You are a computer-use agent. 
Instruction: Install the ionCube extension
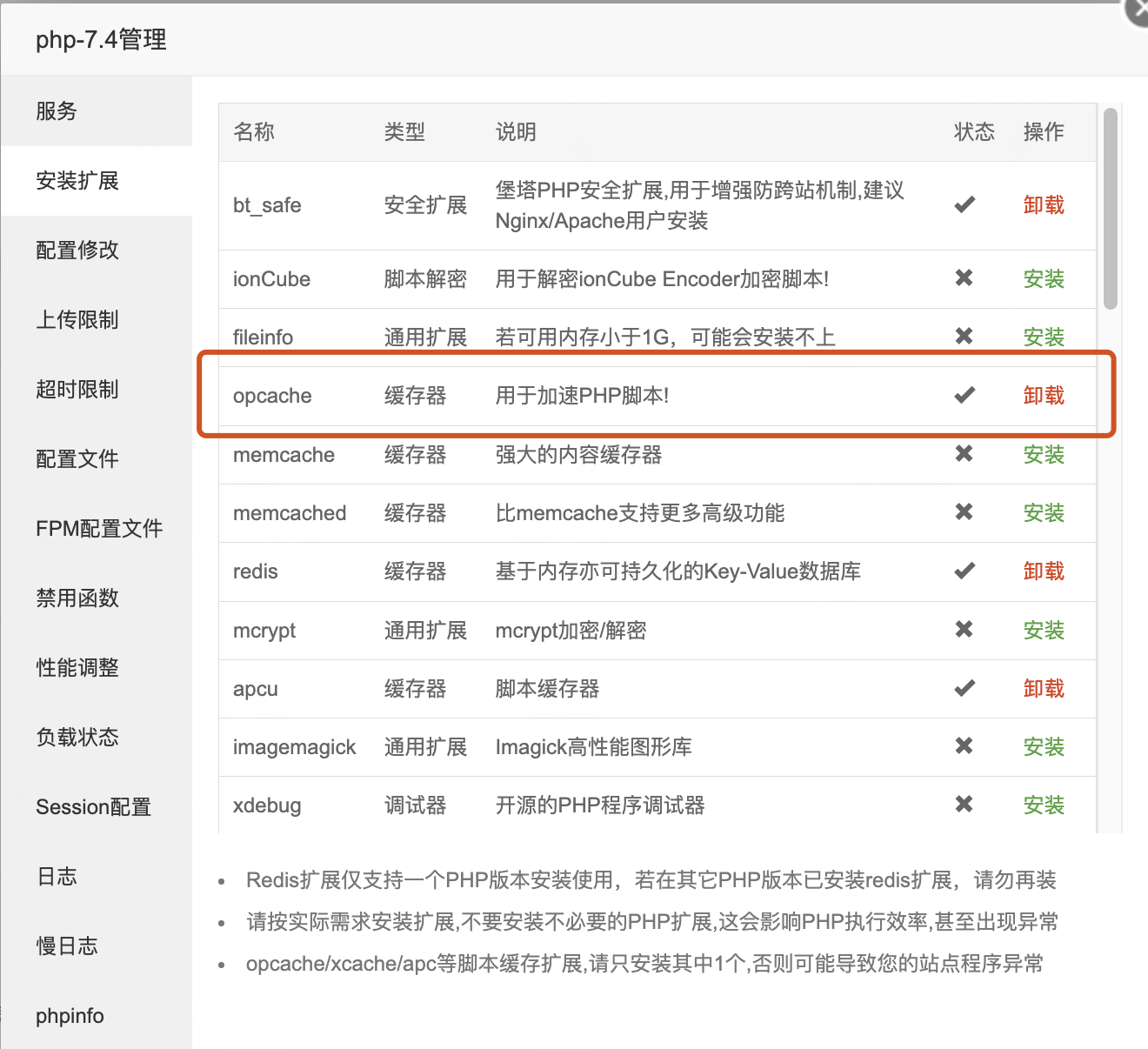[1044, 279]
